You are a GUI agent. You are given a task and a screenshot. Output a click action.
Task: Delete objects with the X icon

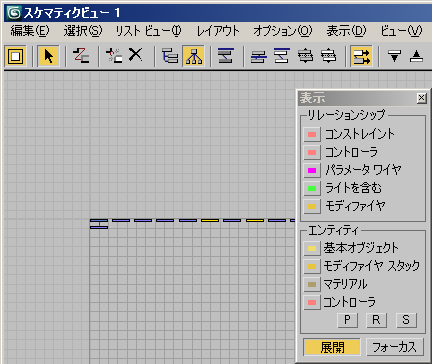tap(135, 55)
